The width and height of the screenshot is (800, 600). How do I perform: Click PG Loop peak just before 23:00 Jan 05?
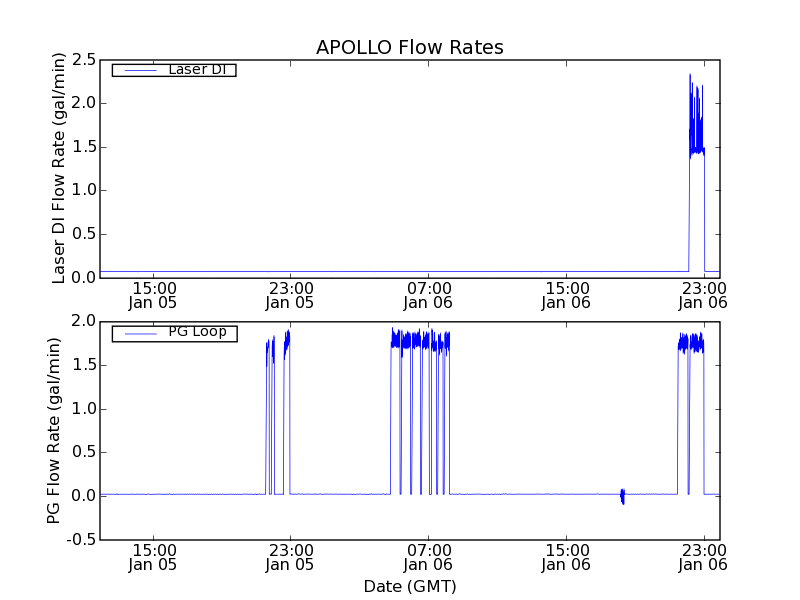[287, 342]
